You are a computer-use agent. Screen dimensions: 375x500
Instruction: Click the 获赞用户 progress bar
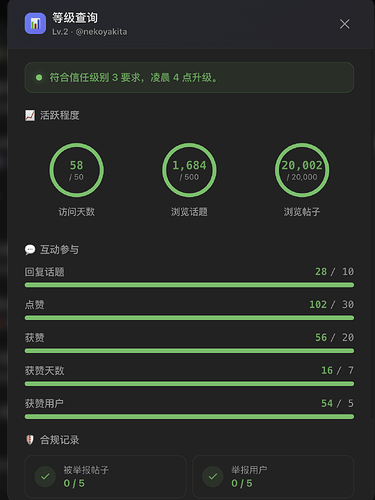(x=189, y=417)
